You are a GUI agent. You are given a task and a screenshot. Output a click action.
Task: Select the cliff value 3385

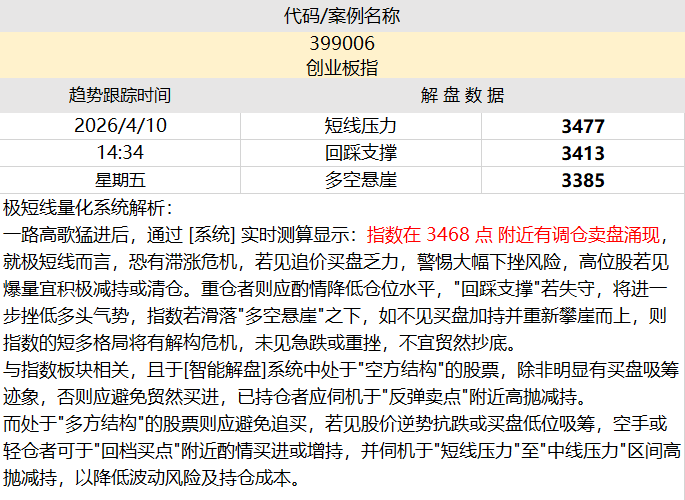pos(583,181)
